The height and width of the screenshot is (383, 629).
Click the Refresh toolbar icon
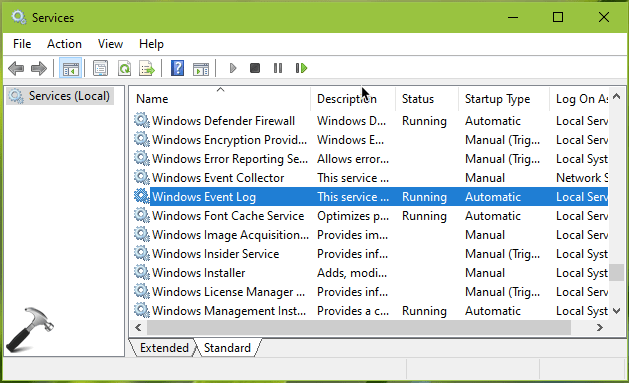point(124,68)
